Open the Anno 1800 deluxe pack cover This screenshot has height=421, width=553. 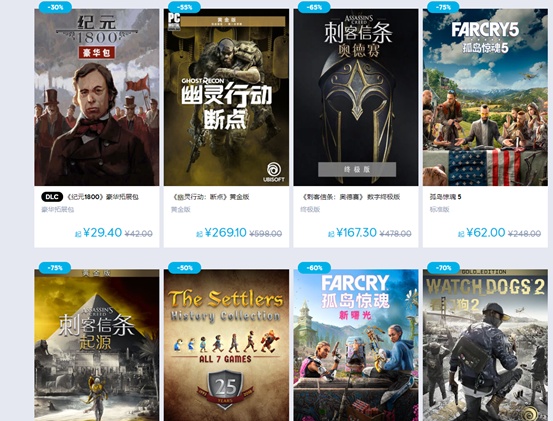[x=97, y=97]
